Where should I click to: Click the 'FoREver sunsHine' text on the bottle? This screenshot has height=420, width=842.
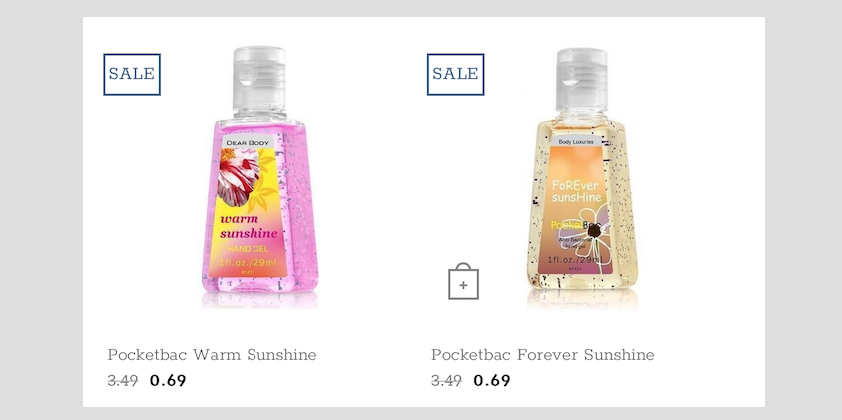point(577,191)
